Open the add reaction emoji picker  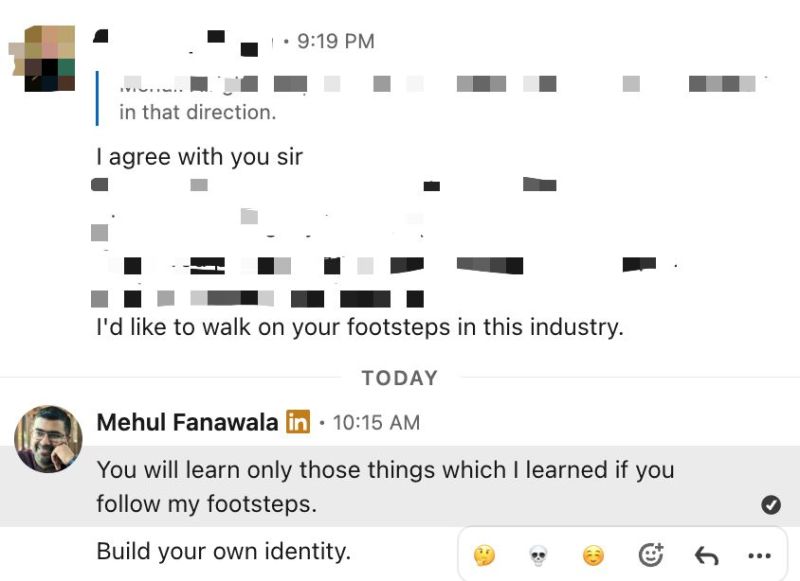pos(651,555)
